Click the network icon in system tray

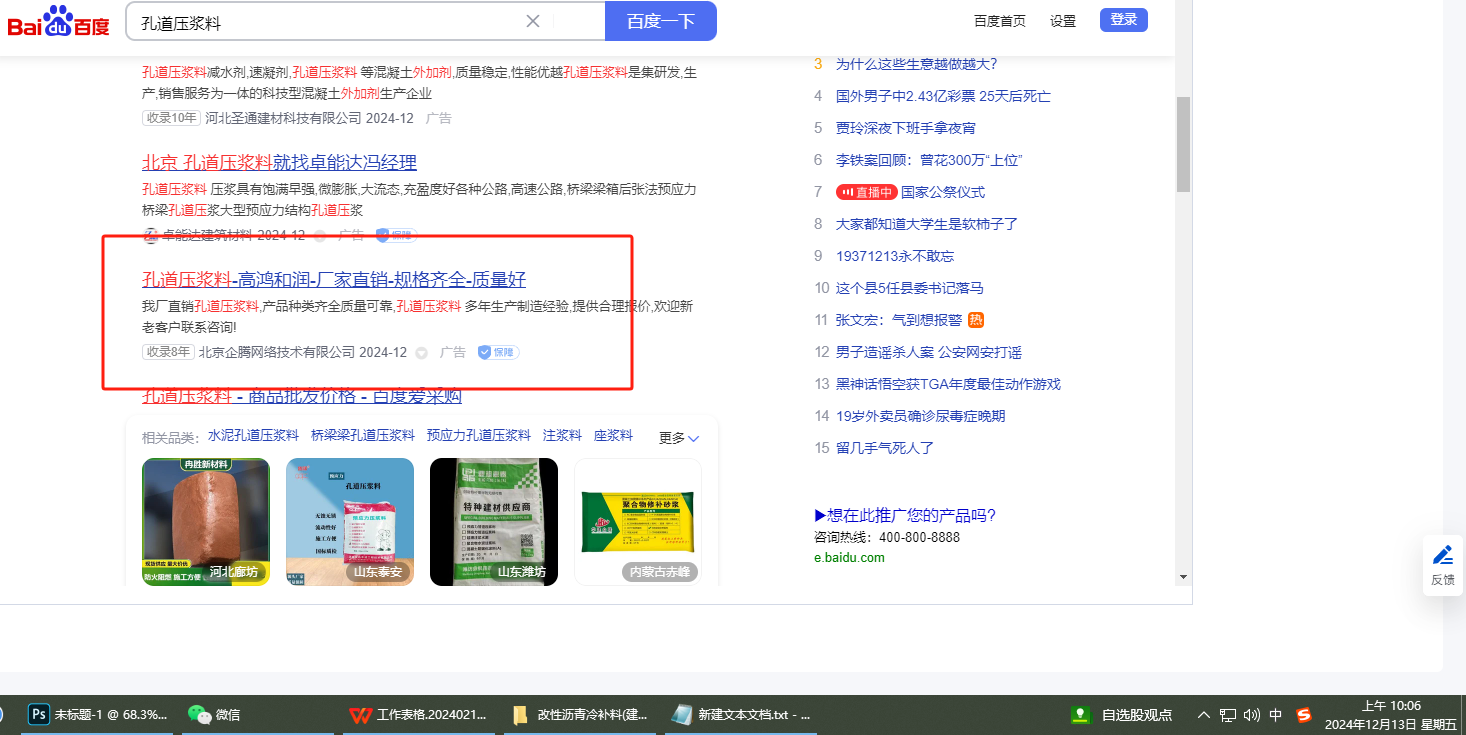pos(1228,715)
